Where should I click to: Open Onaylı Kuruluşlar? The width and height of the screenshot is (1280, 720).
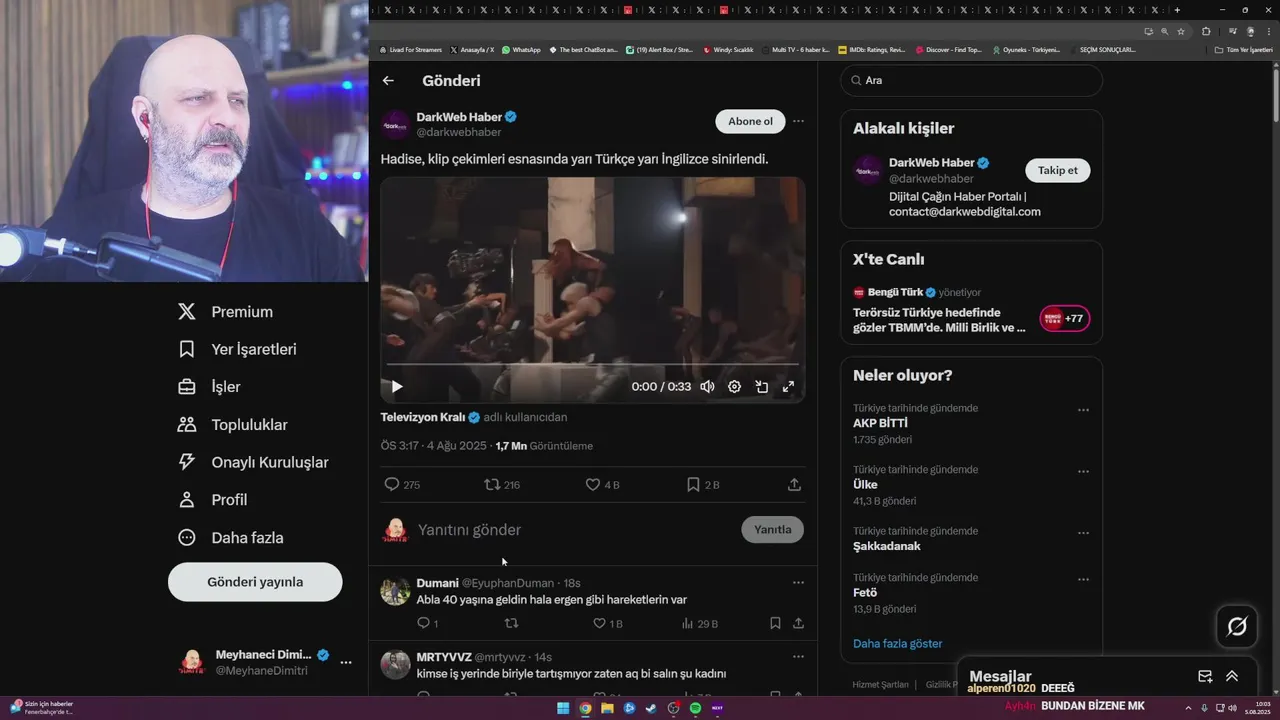[x=254, y=462]
